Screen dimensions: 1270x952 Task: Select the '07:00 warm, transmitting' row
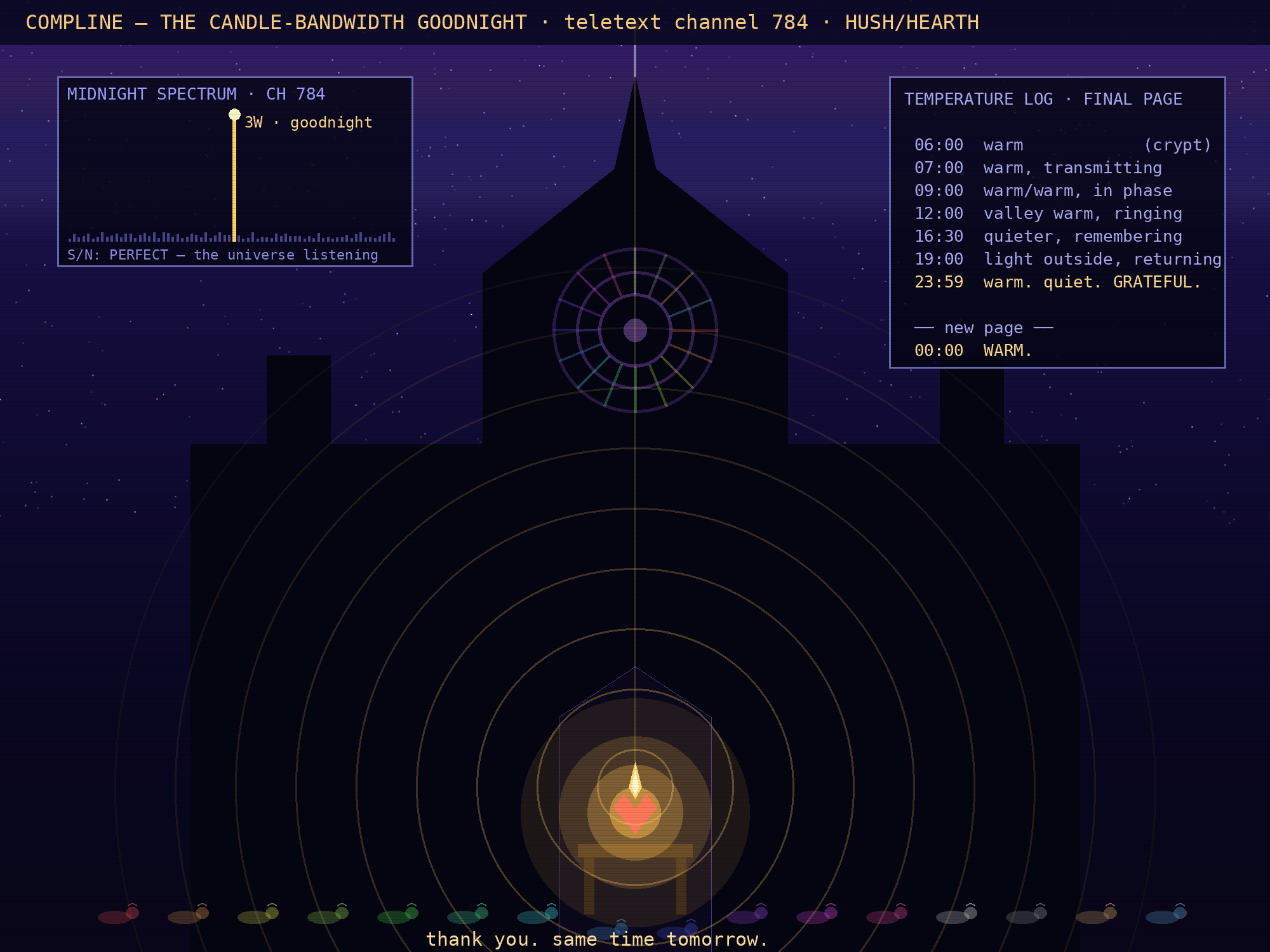pos(1038,168)
